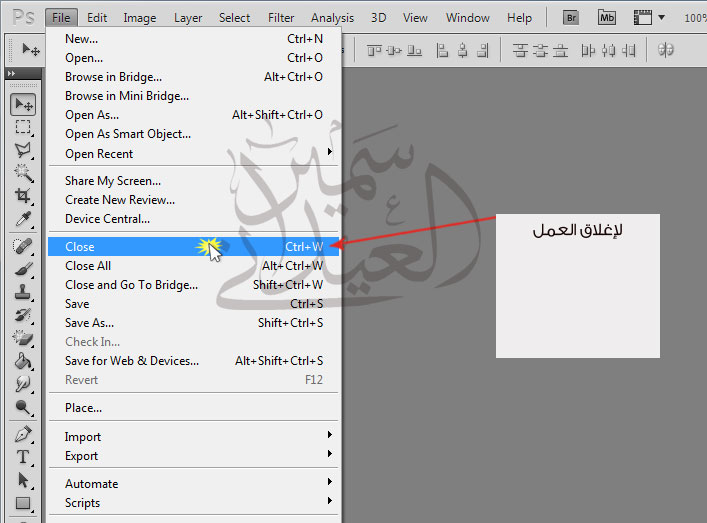Choose Share My Screen... menu entry
The width and height of the screenshot is (707, 523).
click(x=193, y=181)
